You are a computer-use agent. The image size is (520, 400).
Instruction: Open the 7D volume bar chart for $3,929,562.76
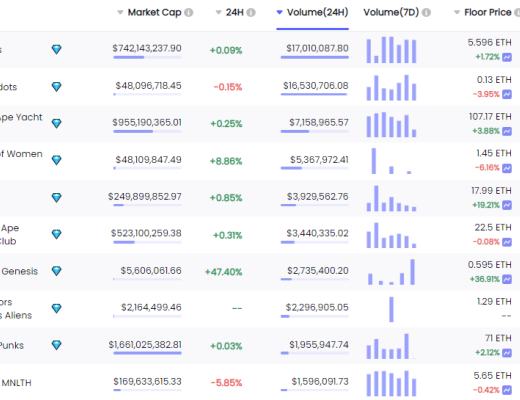[x=391, y=198]
